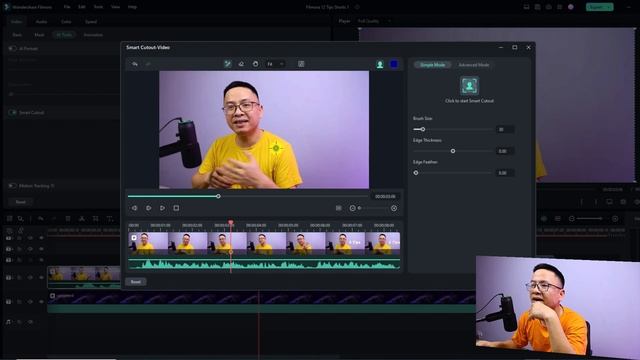Open the Full Quality player dropdown
Viewport: 640px width, 360px height.
(x=374, y=21)
